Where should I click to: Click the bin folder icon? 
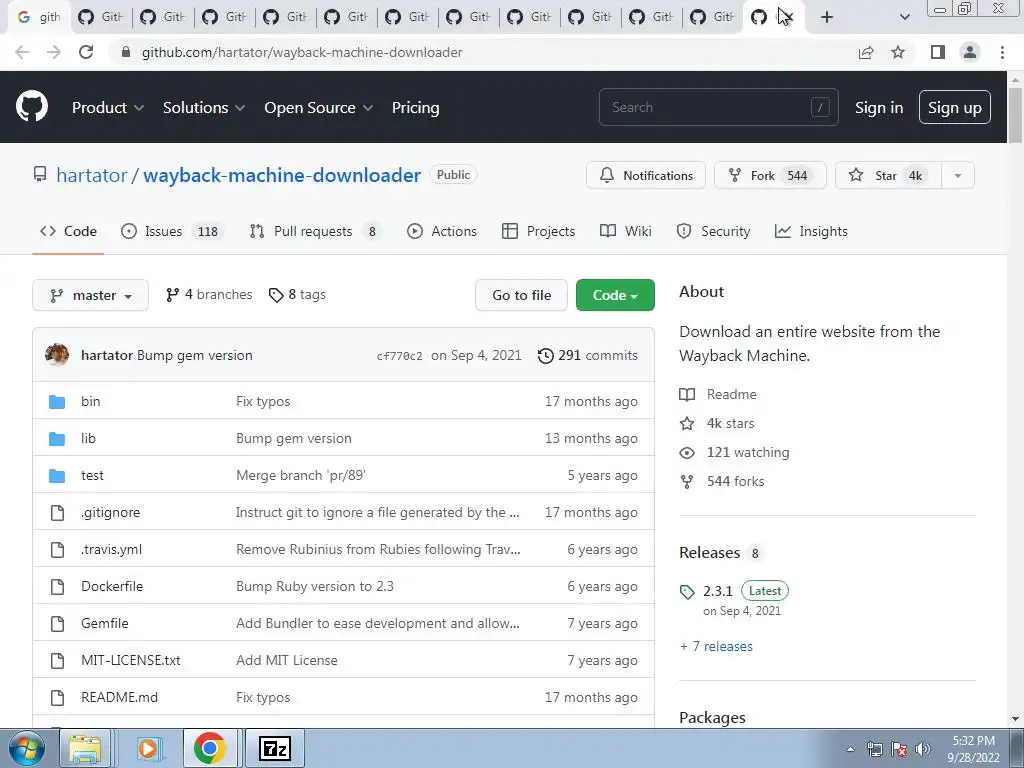tap(57, 402)
